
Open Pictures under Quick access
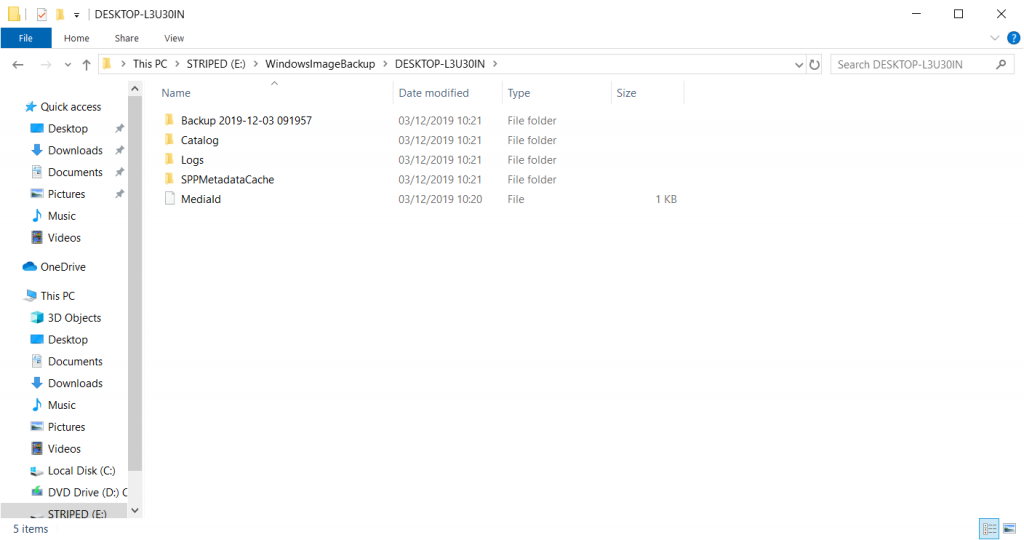[67, 194]
